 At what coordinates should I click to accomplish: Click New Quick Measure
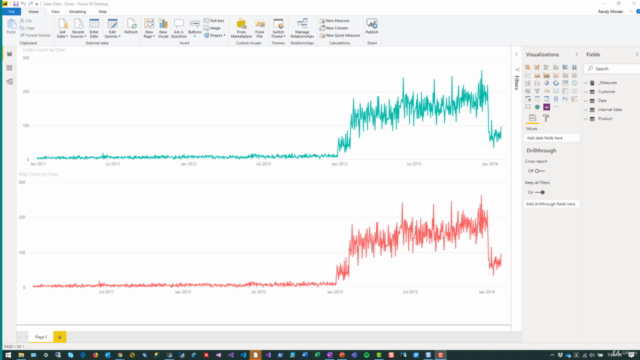pos(340,36)
